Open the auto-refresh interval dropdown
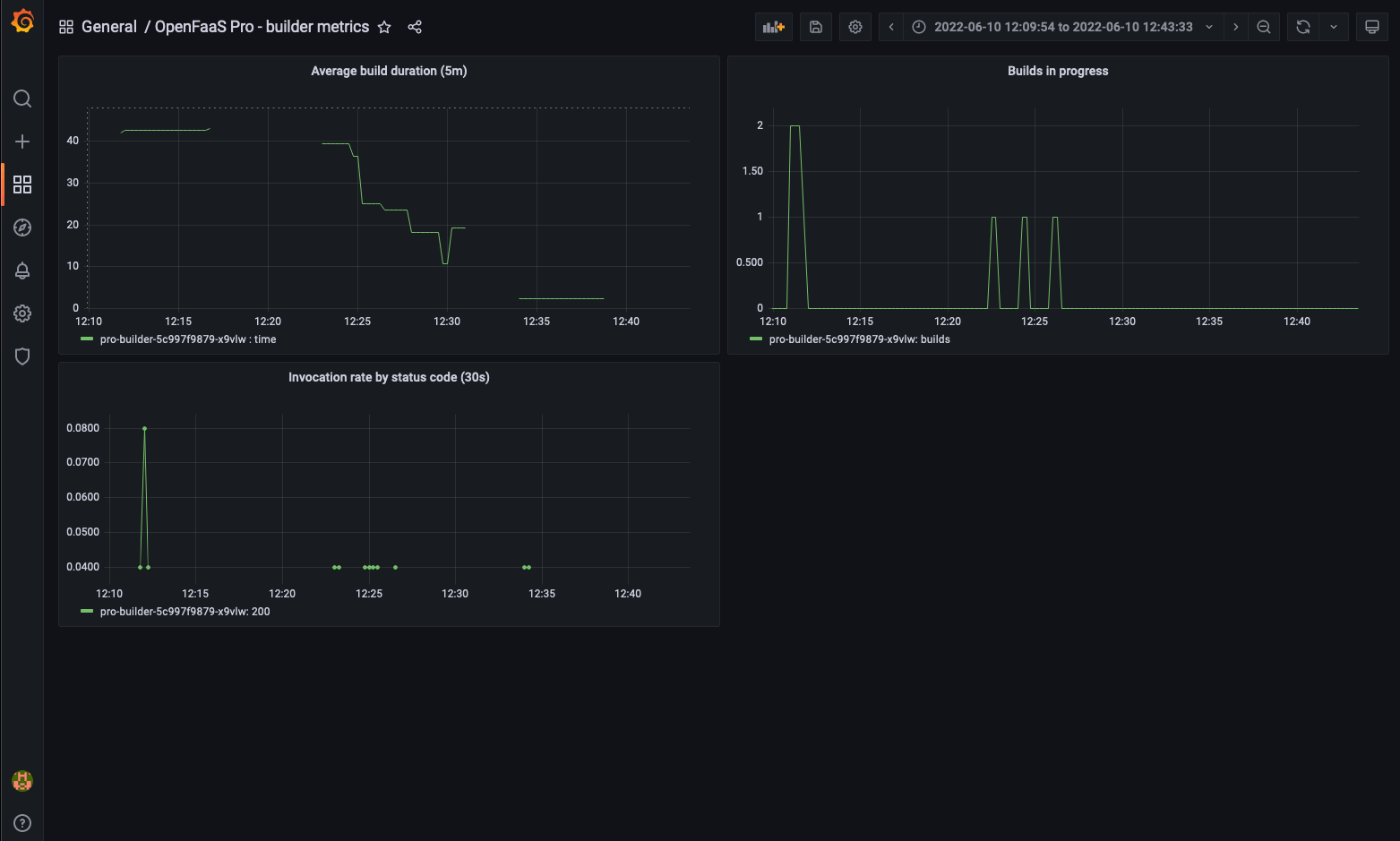 pyautogui.click(x=1334, y=26)
